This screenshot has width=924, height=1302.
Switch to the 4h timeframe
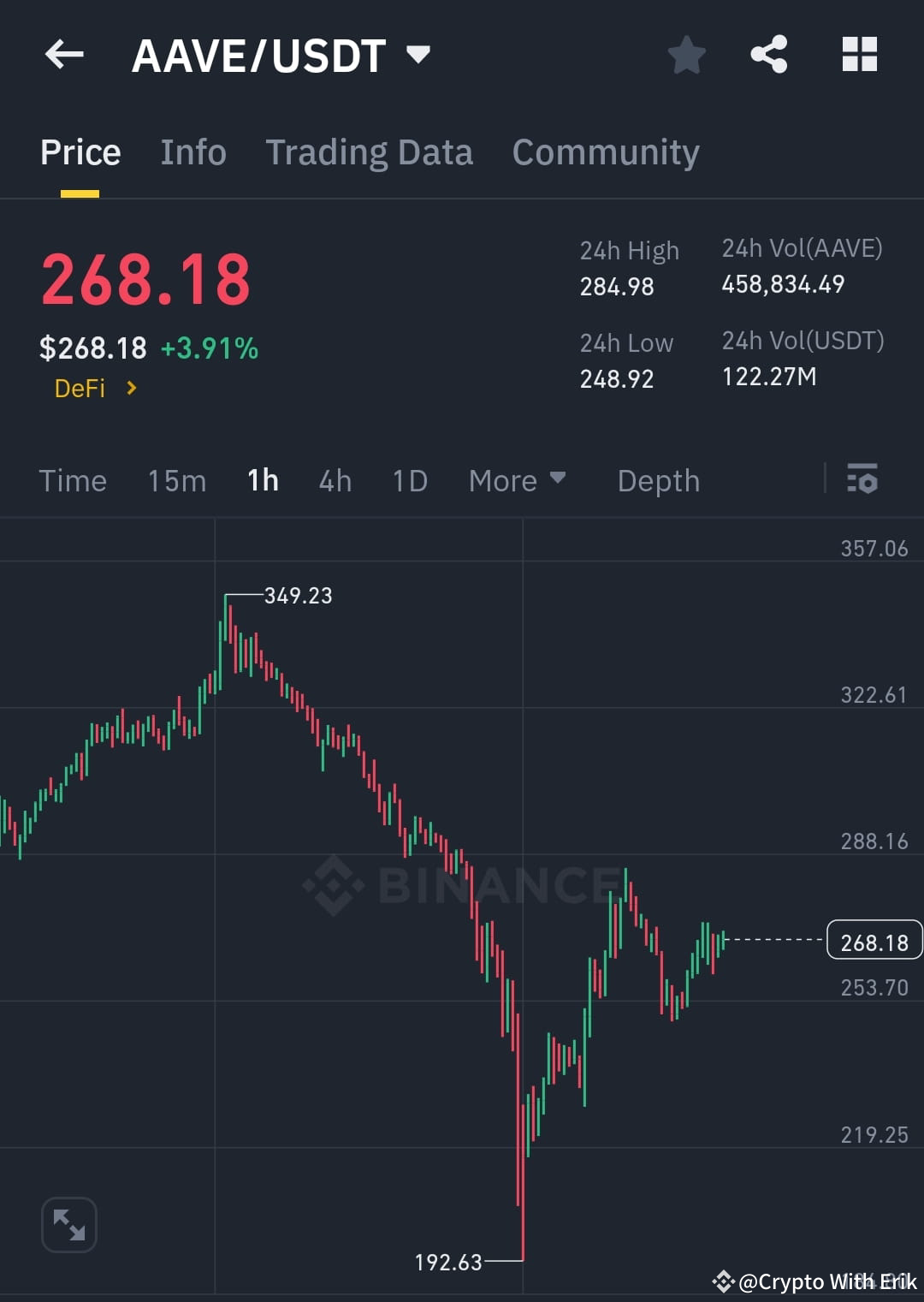tap(335, 480)
